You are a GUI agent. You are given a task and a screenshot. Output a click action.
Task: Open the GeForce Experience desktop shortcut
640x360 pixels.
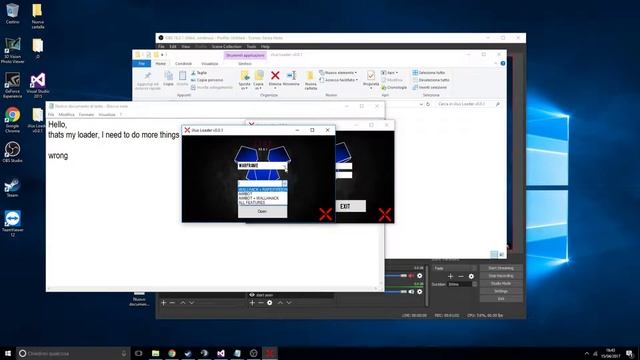[x=12, y=85]
